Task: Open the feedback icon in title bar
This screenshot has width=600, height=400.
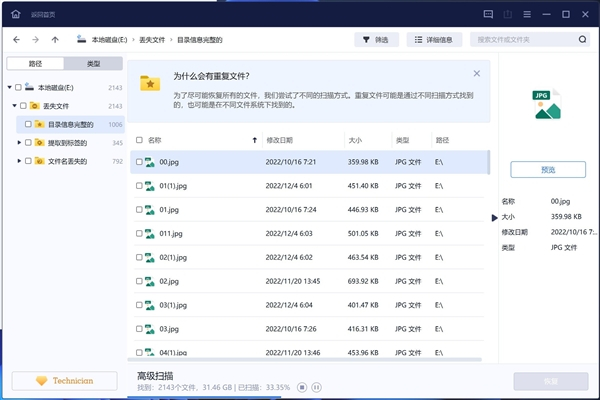Action: [489, 13]
